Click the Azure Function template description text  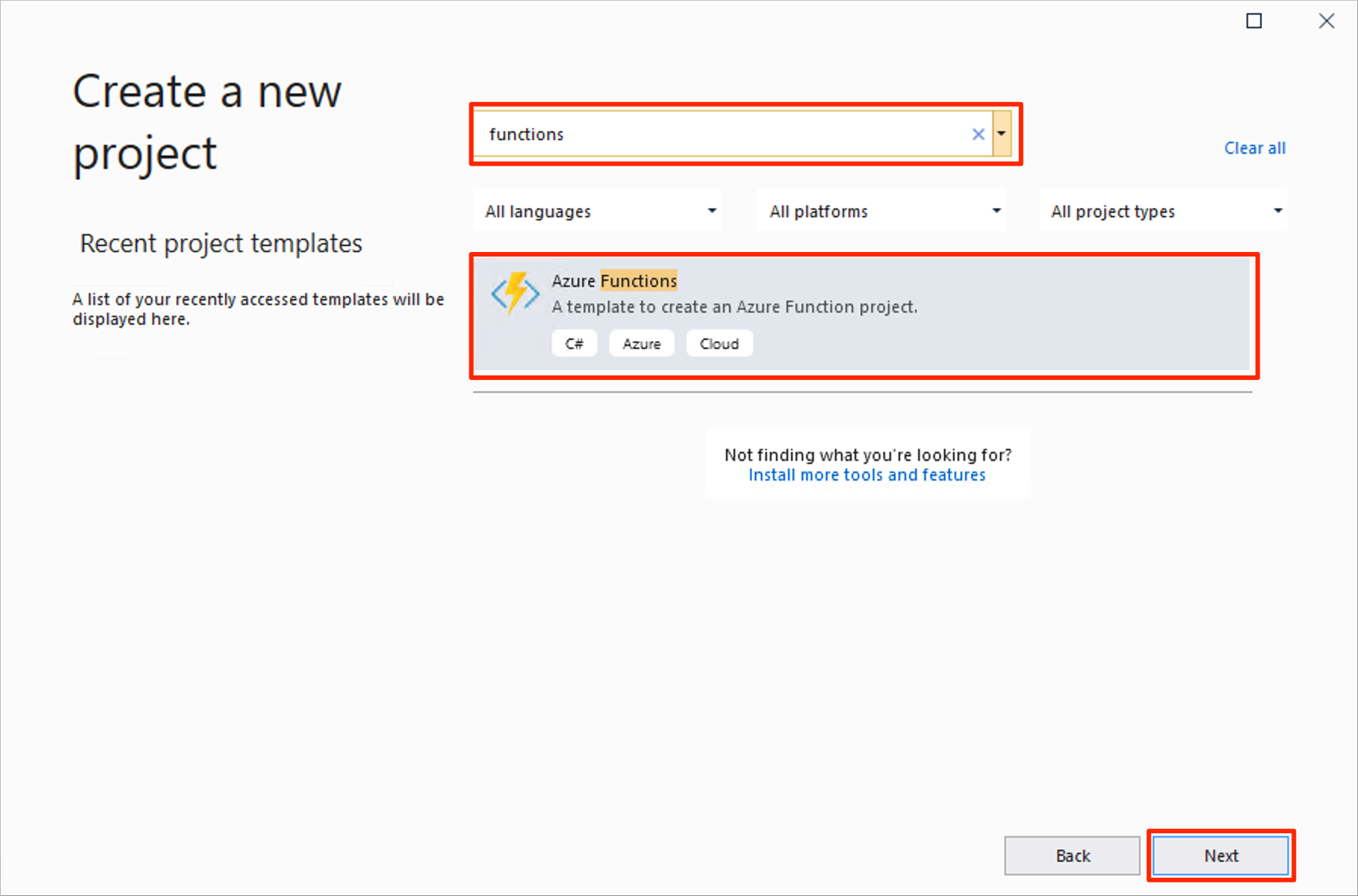pos(734,306)
